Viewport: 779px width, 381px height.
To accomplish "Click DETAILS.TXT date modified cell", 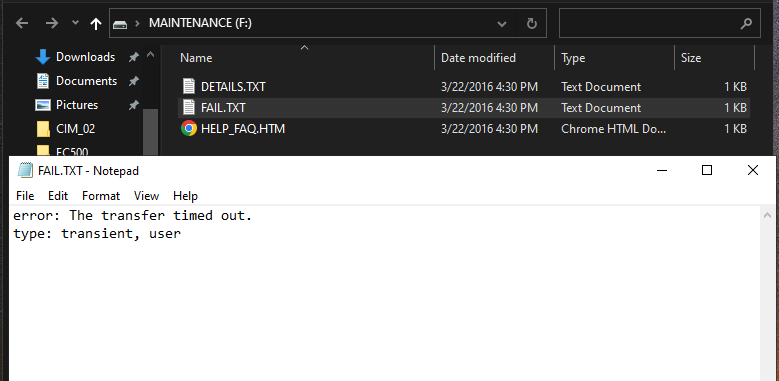I will (x=489, y=87).
